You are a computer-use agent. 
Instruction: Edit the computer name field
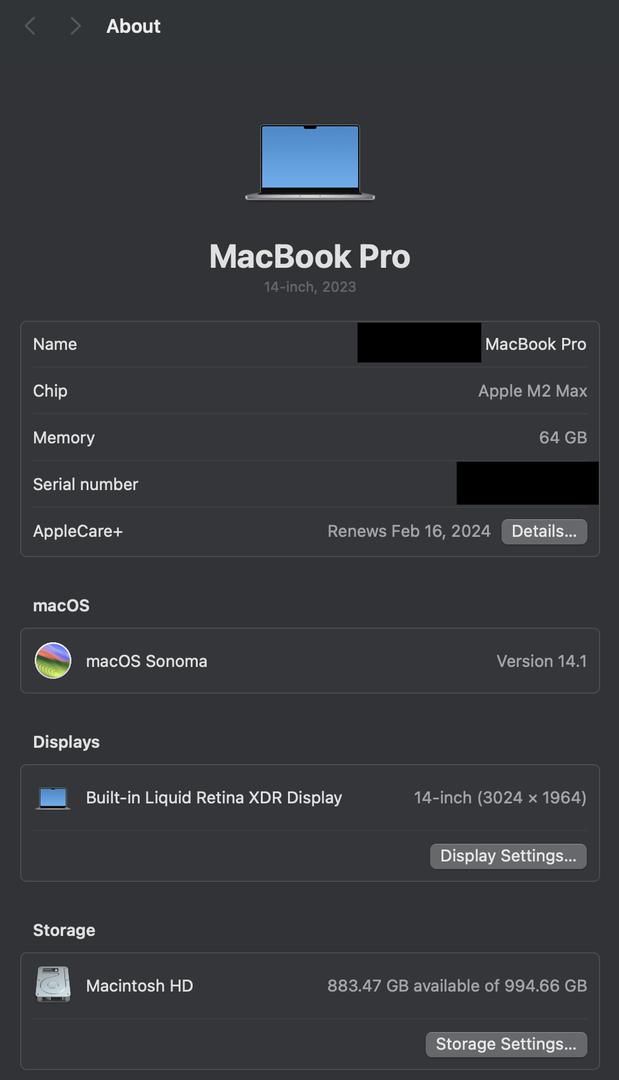[472, 344]
